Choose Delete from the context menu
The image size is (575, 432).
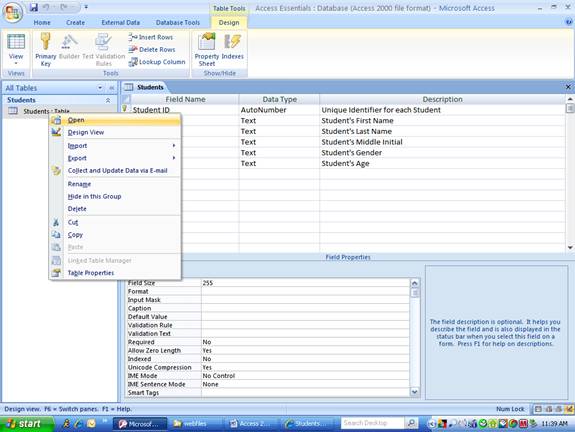[x=115, y=208]
